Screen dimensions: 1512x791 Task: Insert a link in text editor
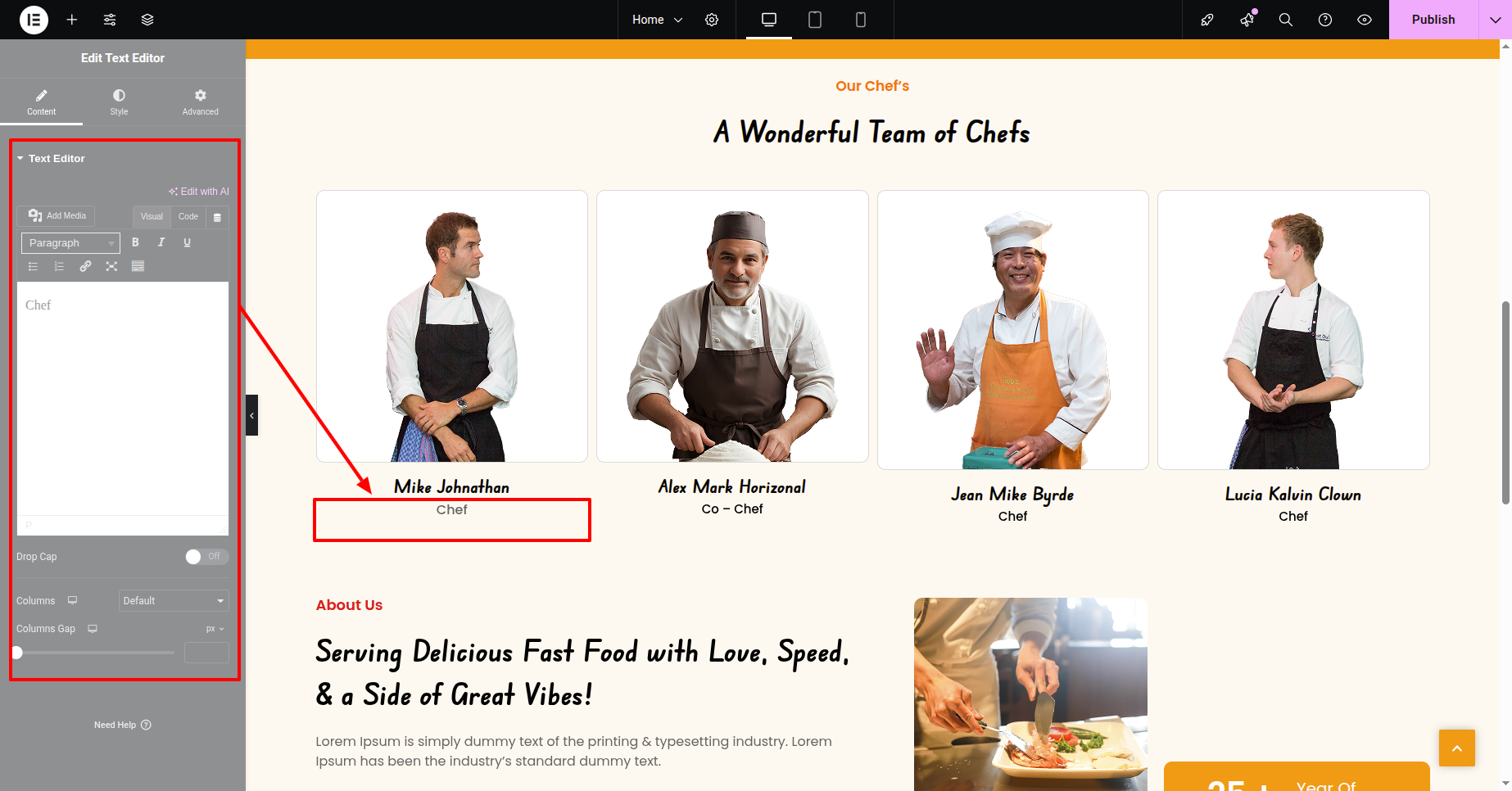(85, 266)
